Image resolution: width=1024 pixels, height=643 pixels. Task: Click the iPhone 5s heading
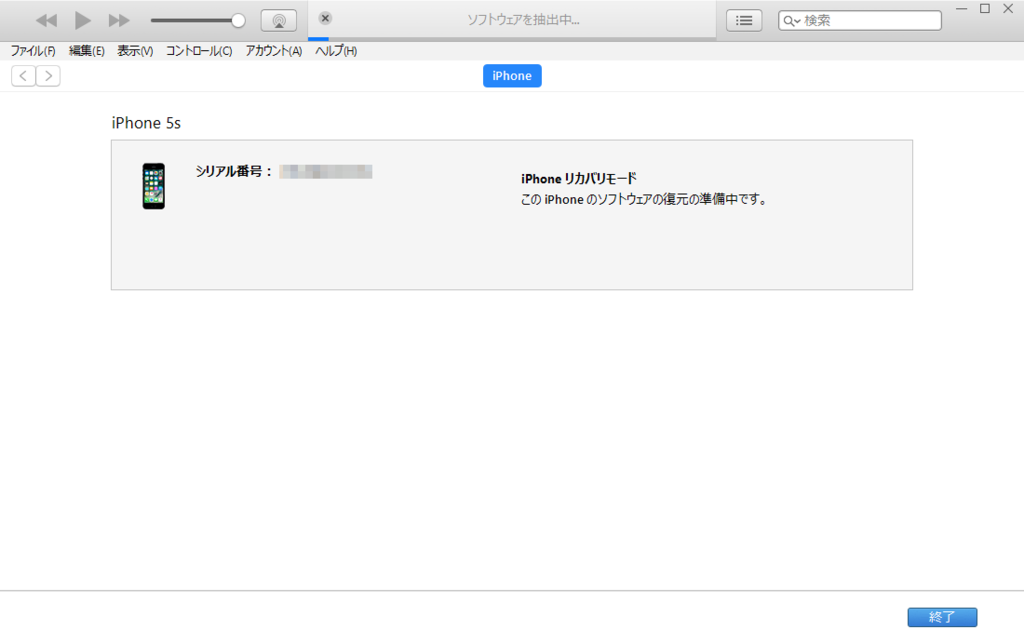click(146, 123)
